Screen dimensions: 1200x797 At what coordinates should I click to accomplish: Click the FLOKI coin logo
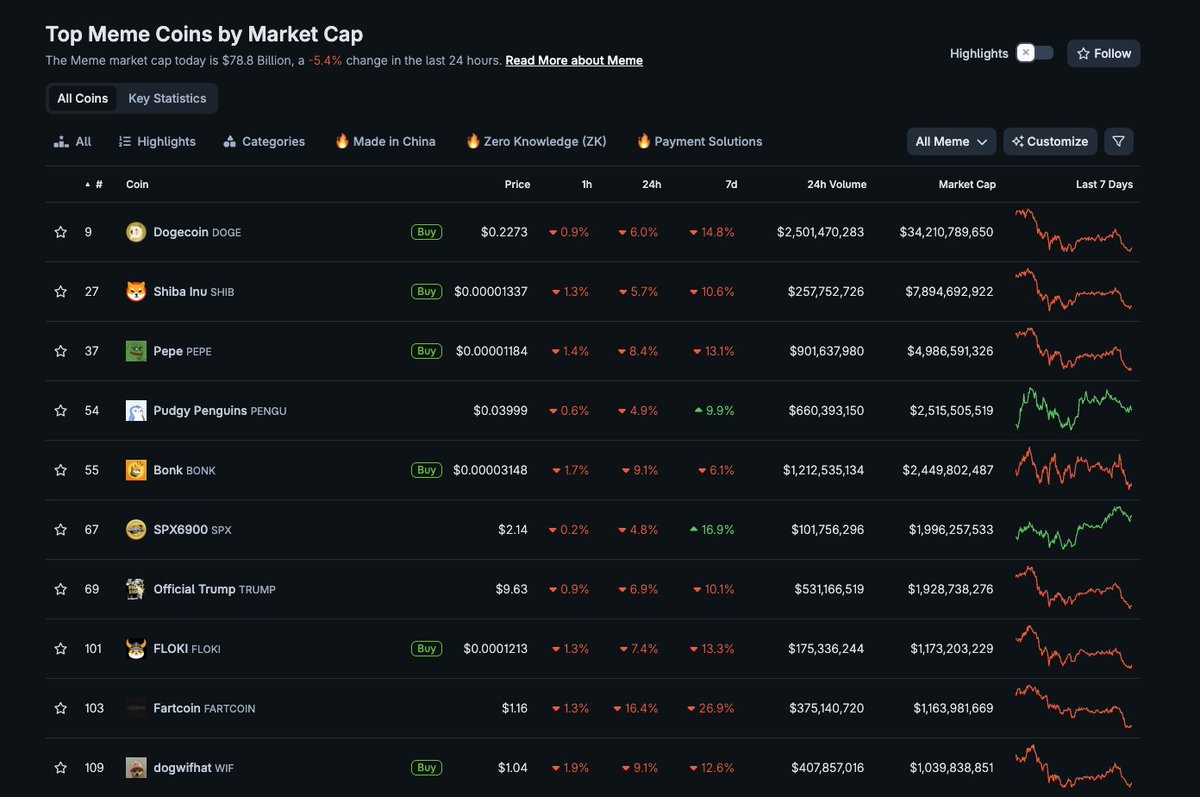(136, 649)
